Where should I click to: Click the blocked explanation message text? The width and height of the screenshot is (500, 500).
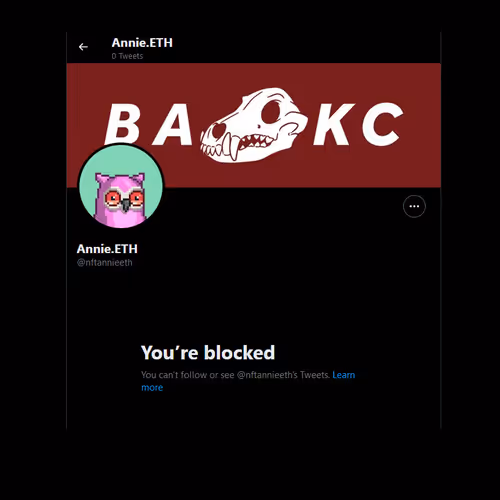[236, 375]
